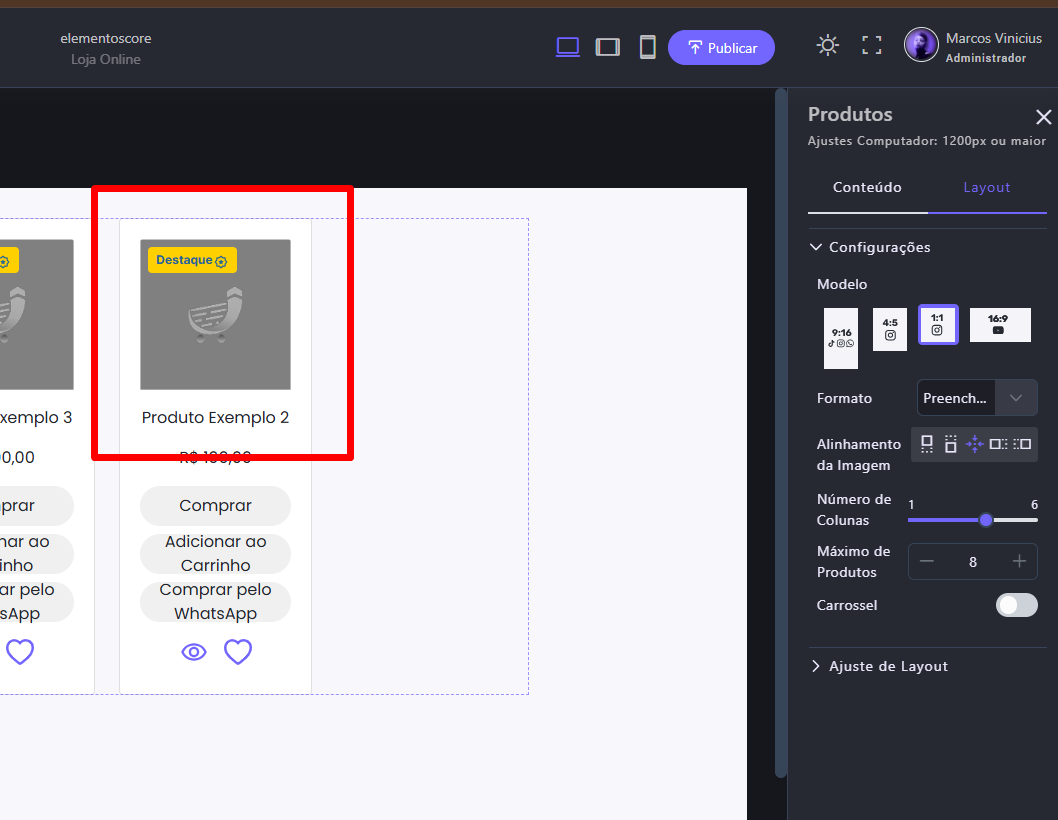Viewport: 1058px width, 820px height.
Task: Set image alignment to center
Action: coord(974,444)
